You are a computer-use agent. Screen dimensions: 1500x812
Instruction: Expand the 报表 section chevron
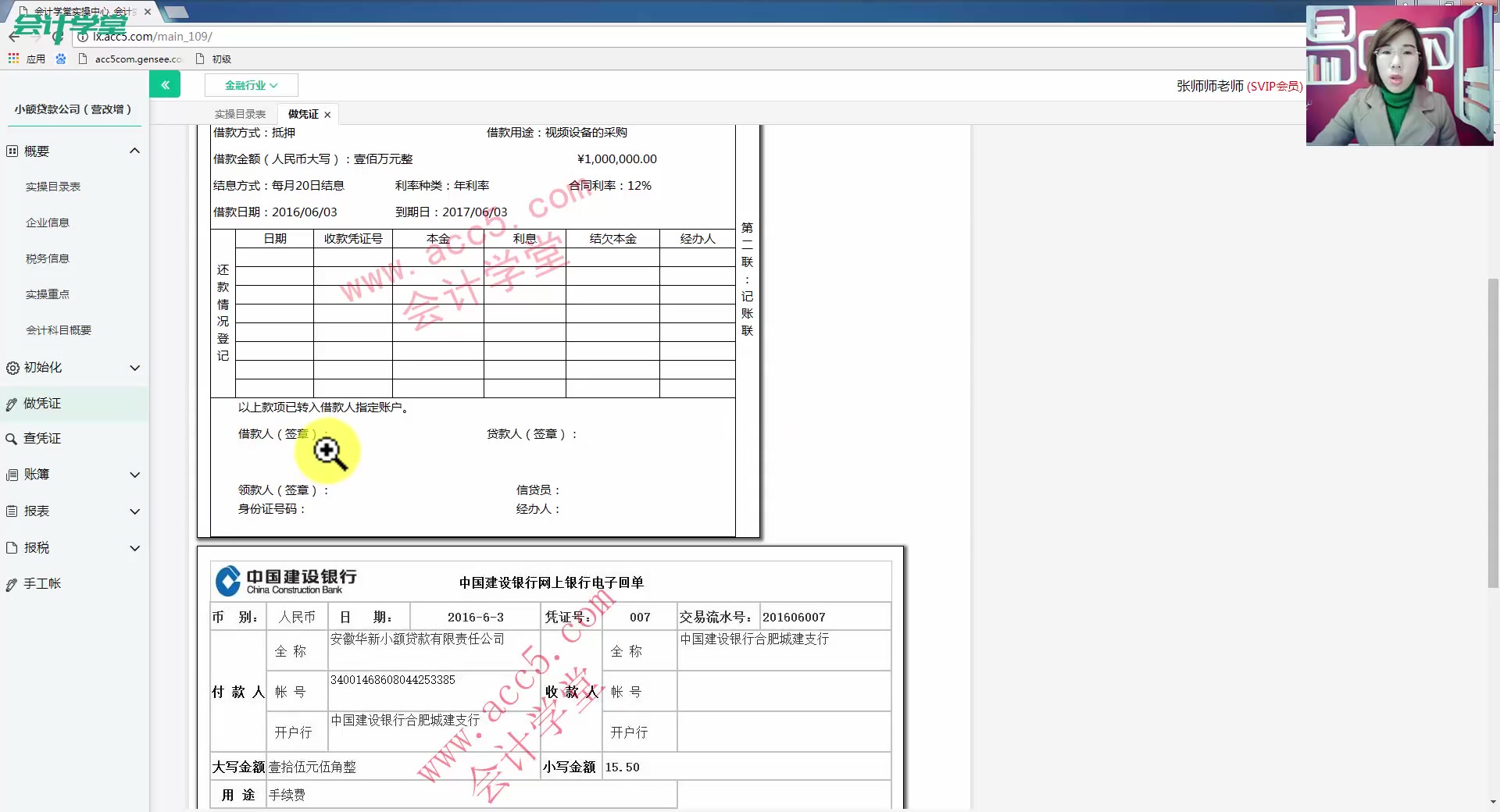tap(134, 511)
